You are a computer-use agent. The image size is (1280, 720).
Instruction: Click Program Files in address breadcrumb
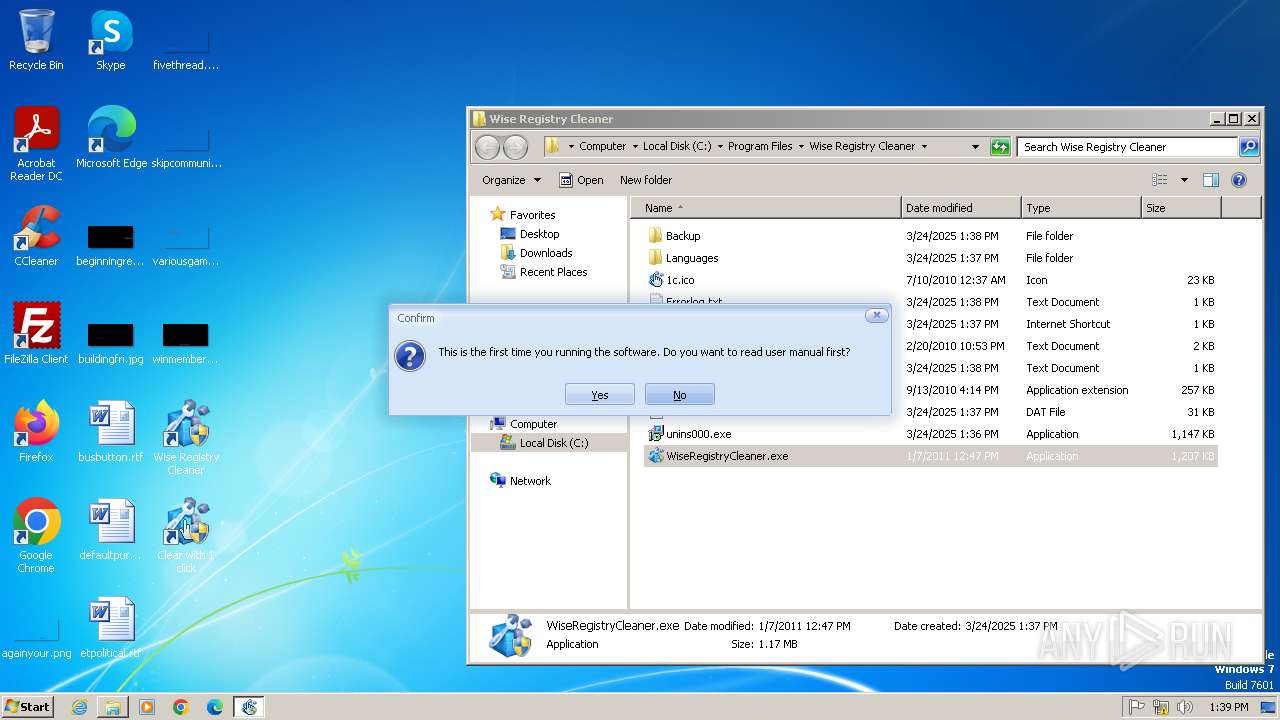pyautogui.click(x=760, y=146)
